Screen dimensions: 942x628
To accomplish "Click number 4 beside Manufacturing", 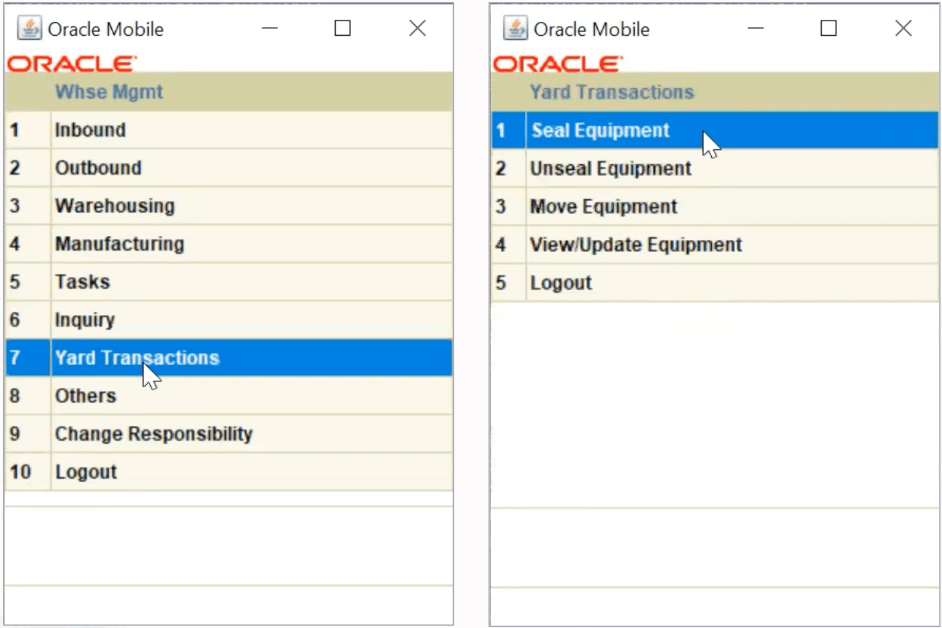I will (15, 244).
